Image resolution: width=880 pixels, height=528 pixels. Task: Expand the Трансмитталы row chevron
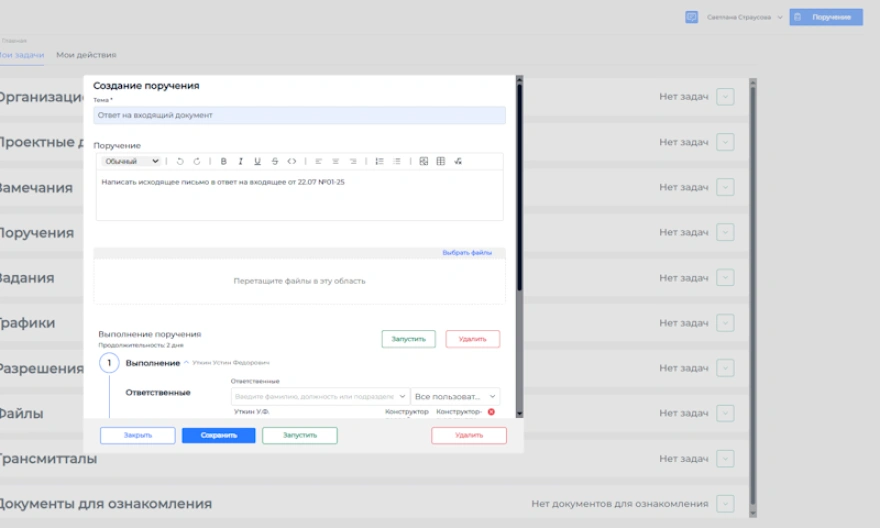tap(725, 459)
